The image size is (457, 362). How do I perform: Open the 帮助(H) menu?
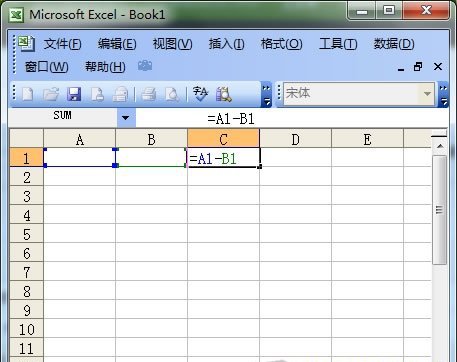click(105, 67)
